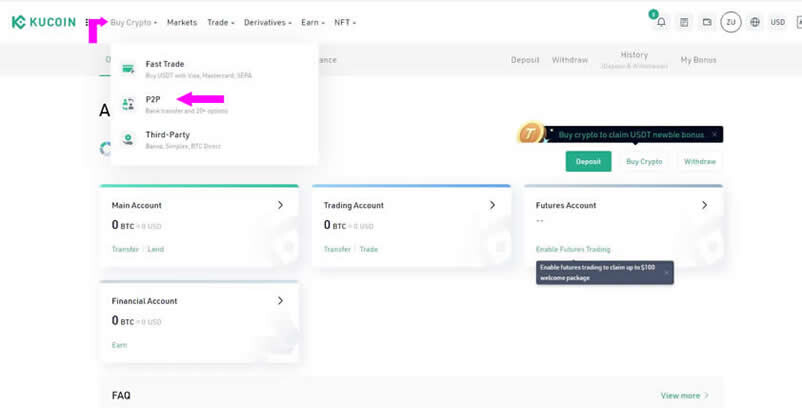
Task: Click the Main Account title
Action: 137,205
